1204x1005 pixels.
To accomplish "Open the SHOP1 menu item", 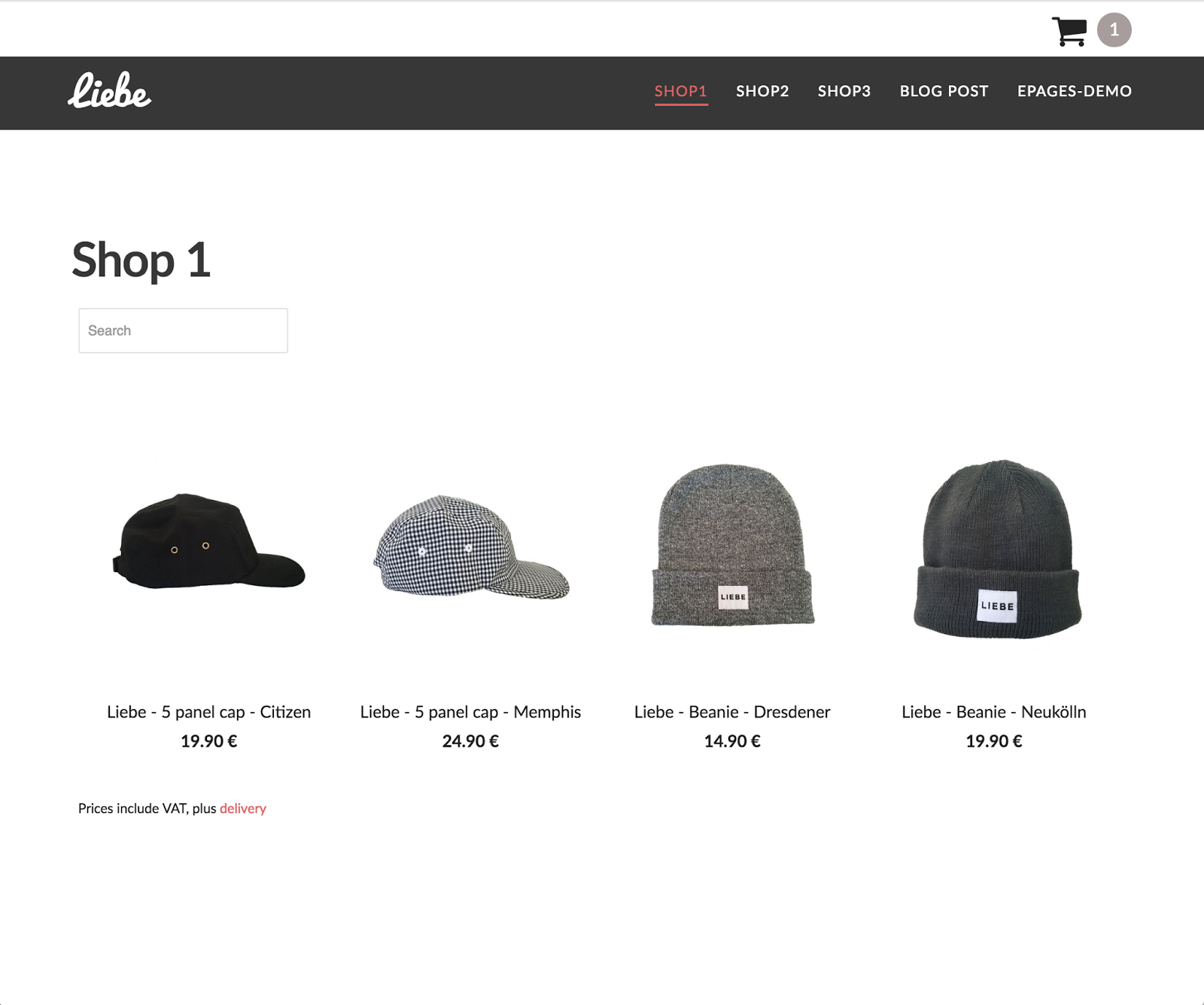I will point(681,91).
